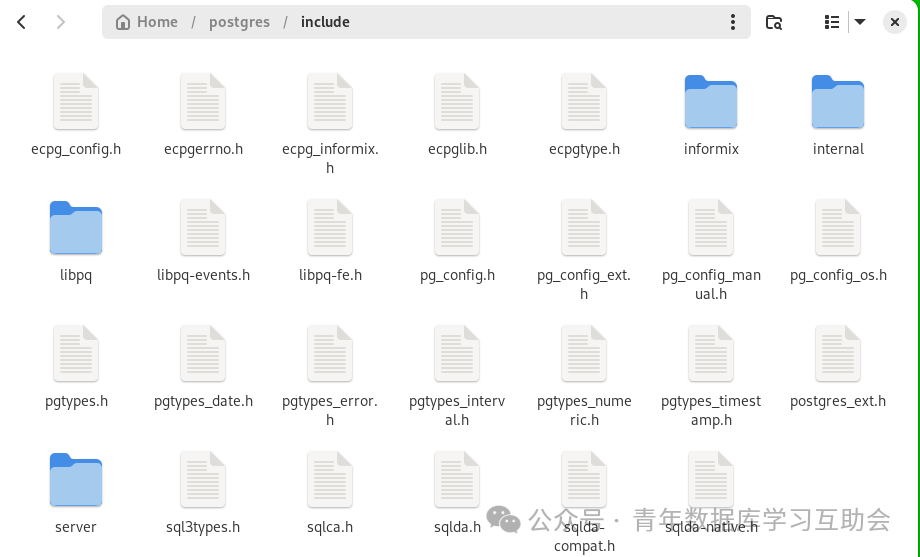Select the libpq-fe.h file icon
This screenshot has height=557, width=920.
coord(330,228)
